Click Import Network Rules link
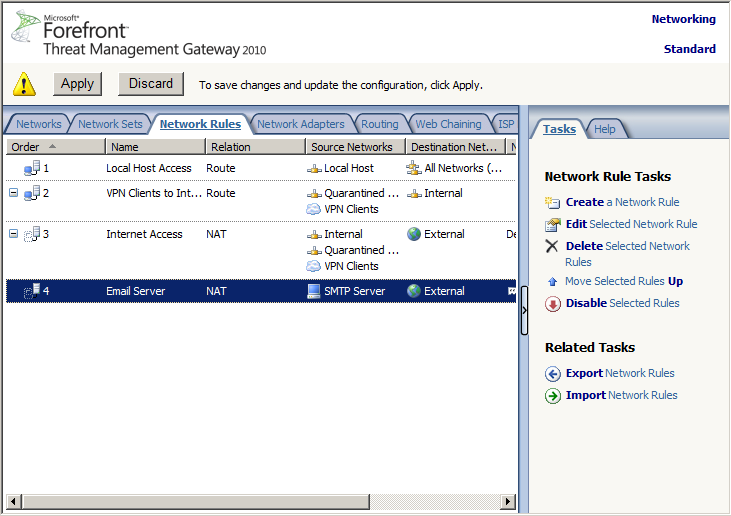The image size is (731, 516). point(621,395)
